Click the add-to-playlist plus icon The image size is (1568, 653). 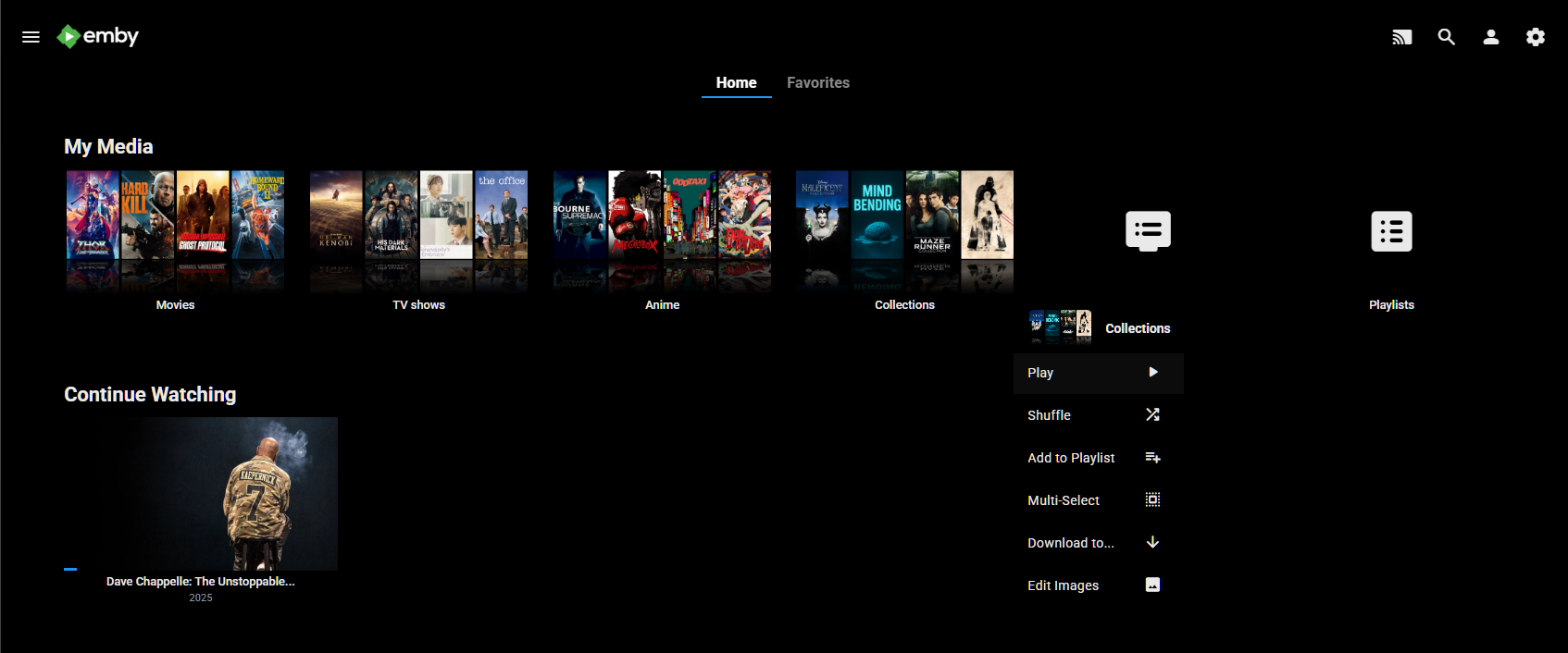click(x=1152, y=457)
